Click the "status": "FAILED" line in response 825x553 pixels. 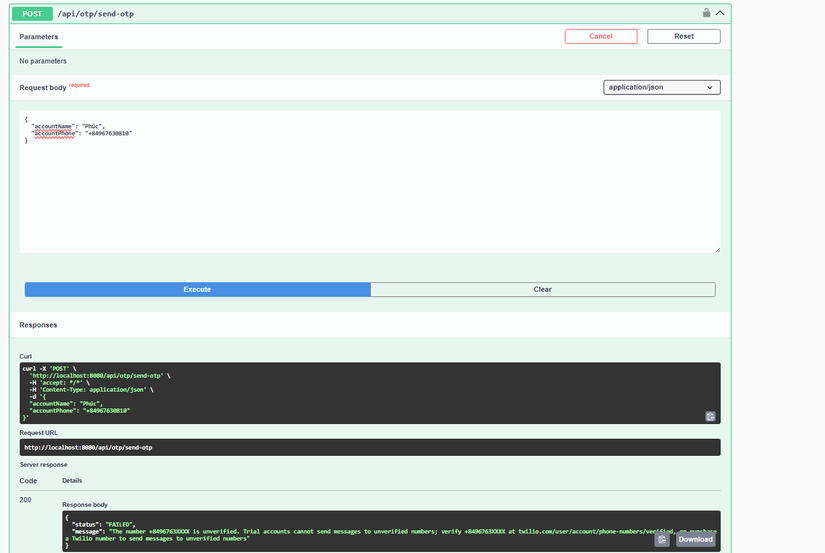tap(104, 525)
